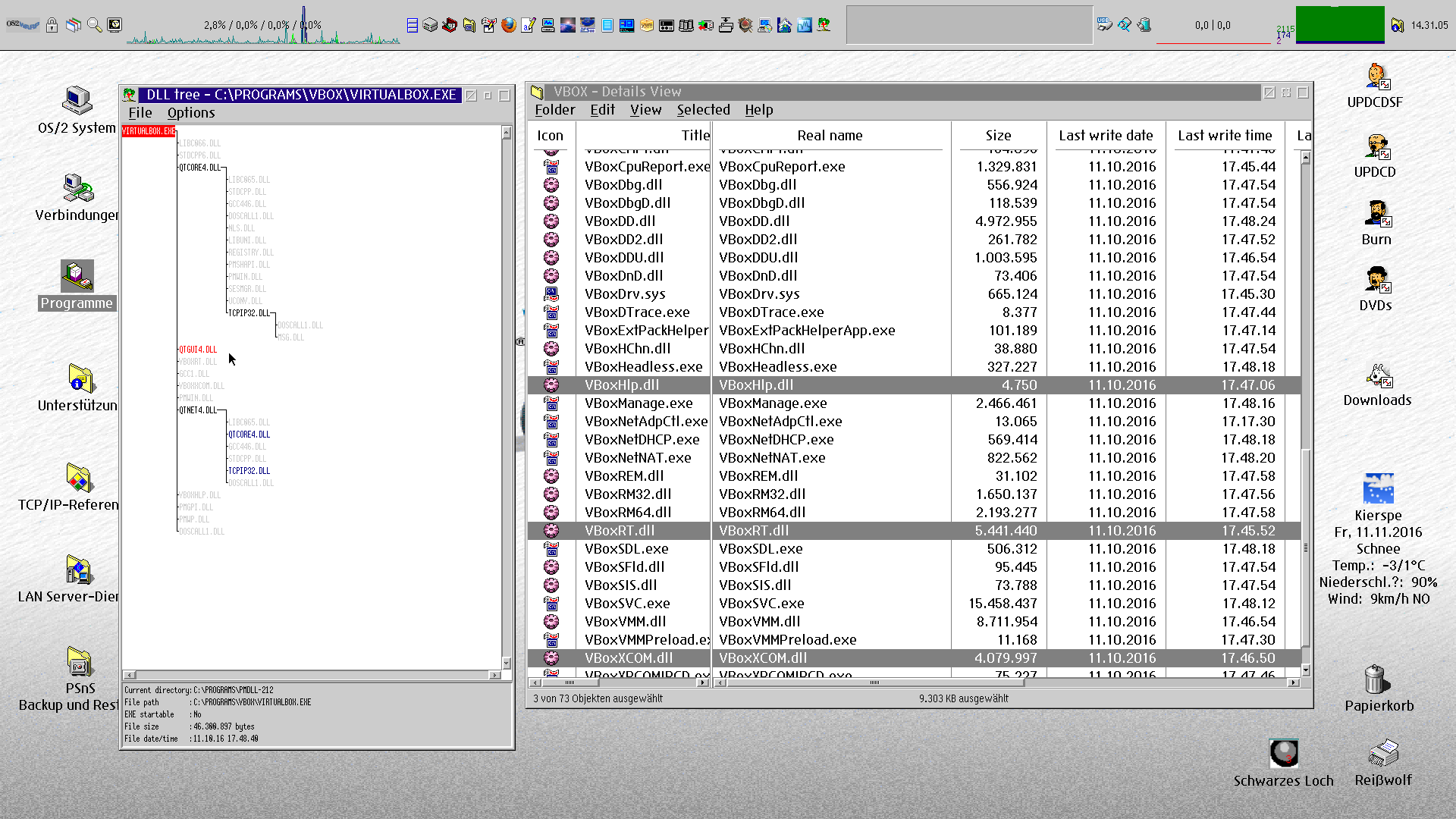Open the Folder menu in VBOX window

(x=555, y=109)
